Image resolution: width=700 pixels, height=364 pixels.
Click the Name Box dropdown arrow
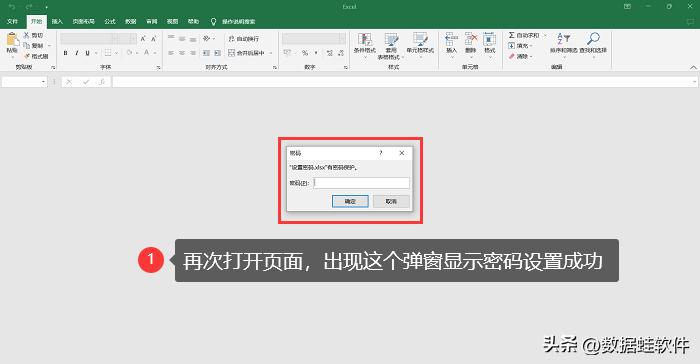tap(43, 82)
